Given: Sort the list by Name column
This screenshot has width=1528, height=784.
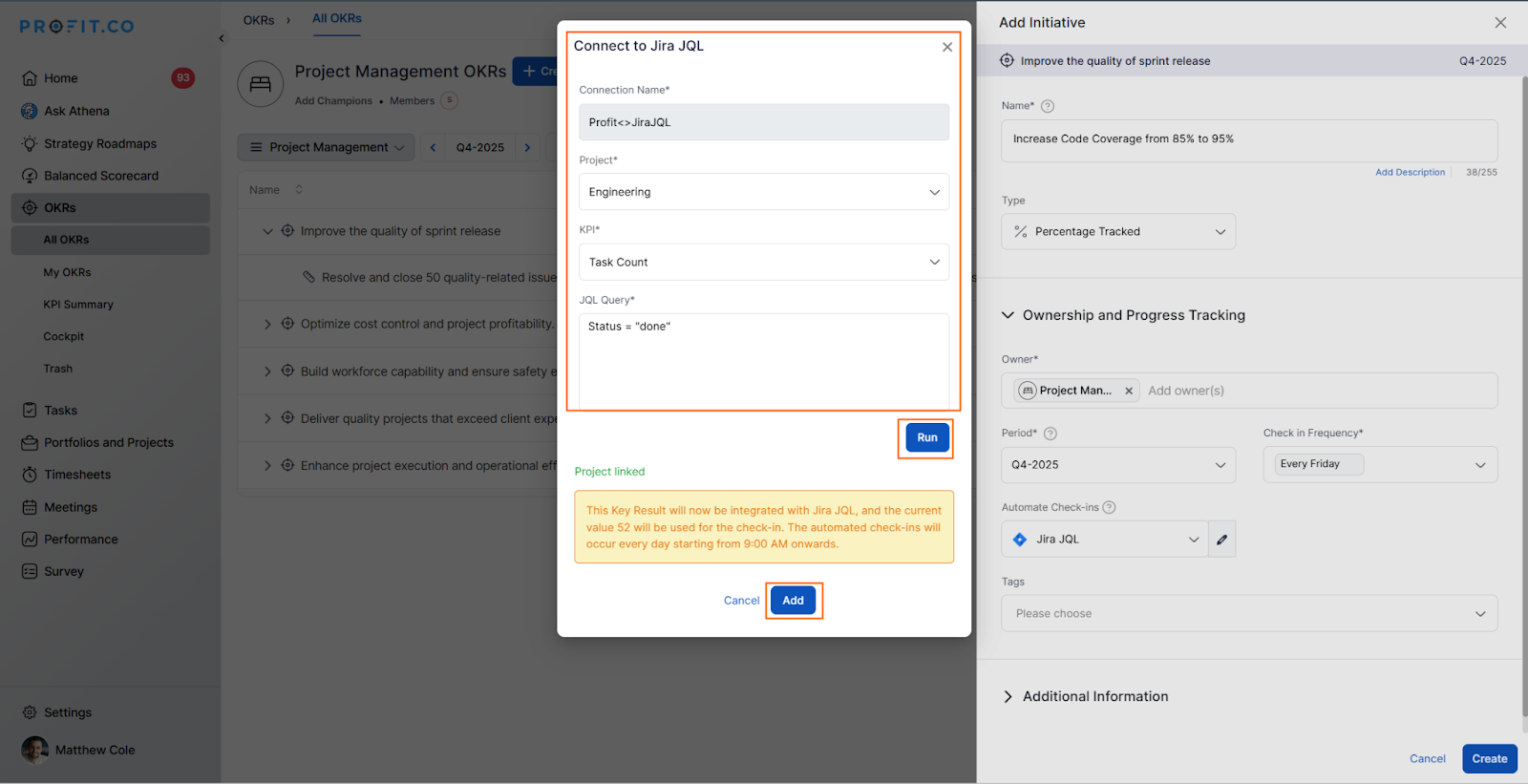Looking at the screenshot, I should click(299, 189).
